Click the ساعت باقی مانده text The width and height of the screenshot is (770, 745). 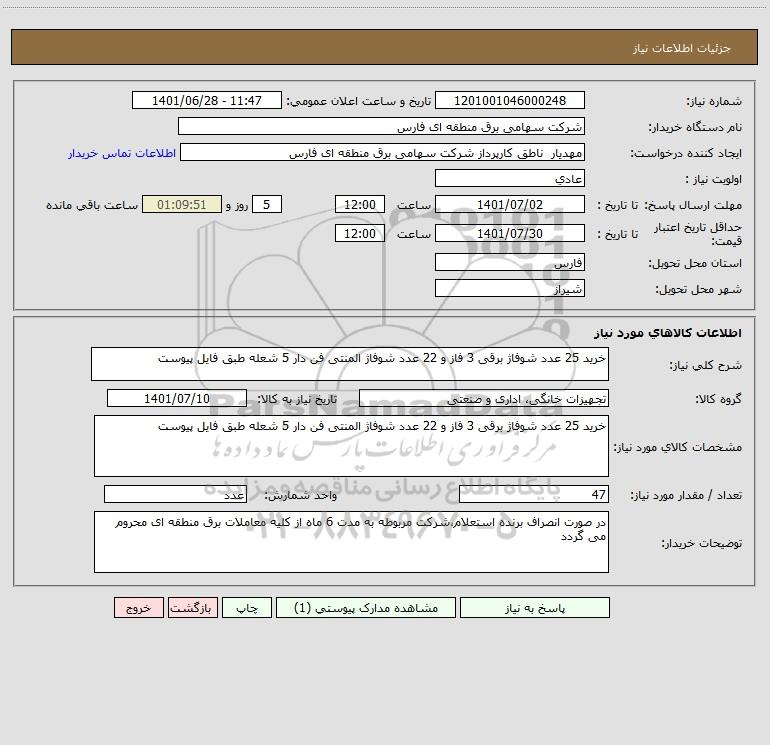(x=92, y=205)
